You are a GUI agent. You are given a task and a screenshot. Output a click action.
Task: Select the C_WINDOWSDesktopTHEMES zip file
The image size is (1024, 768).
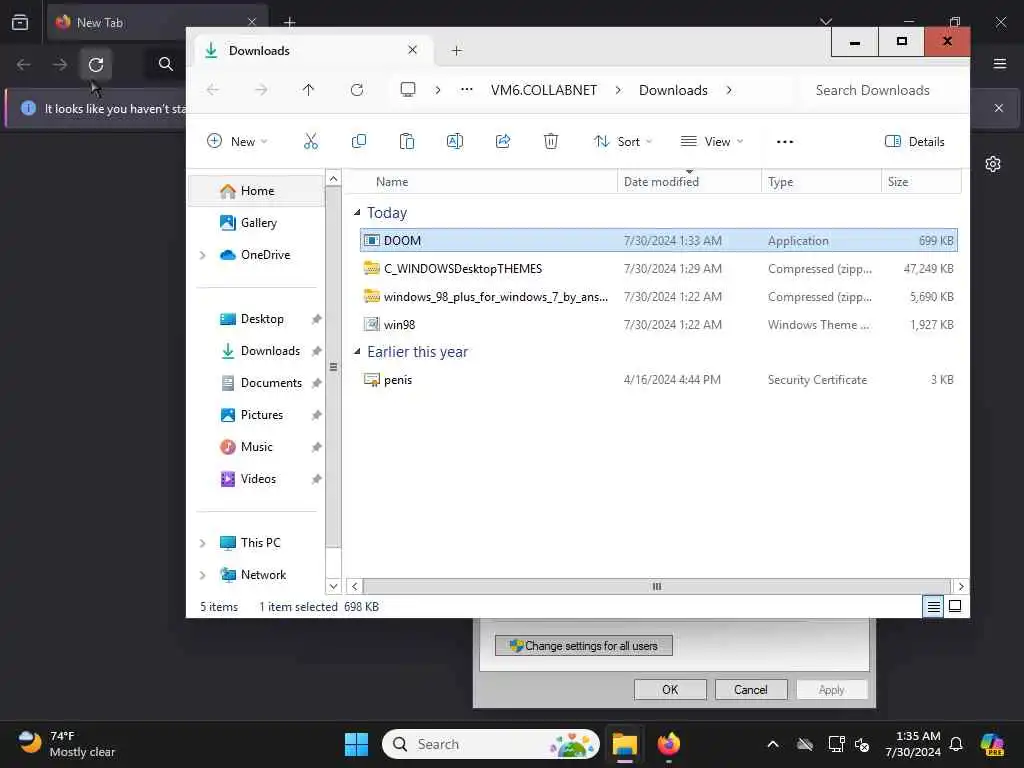[658, 268]
